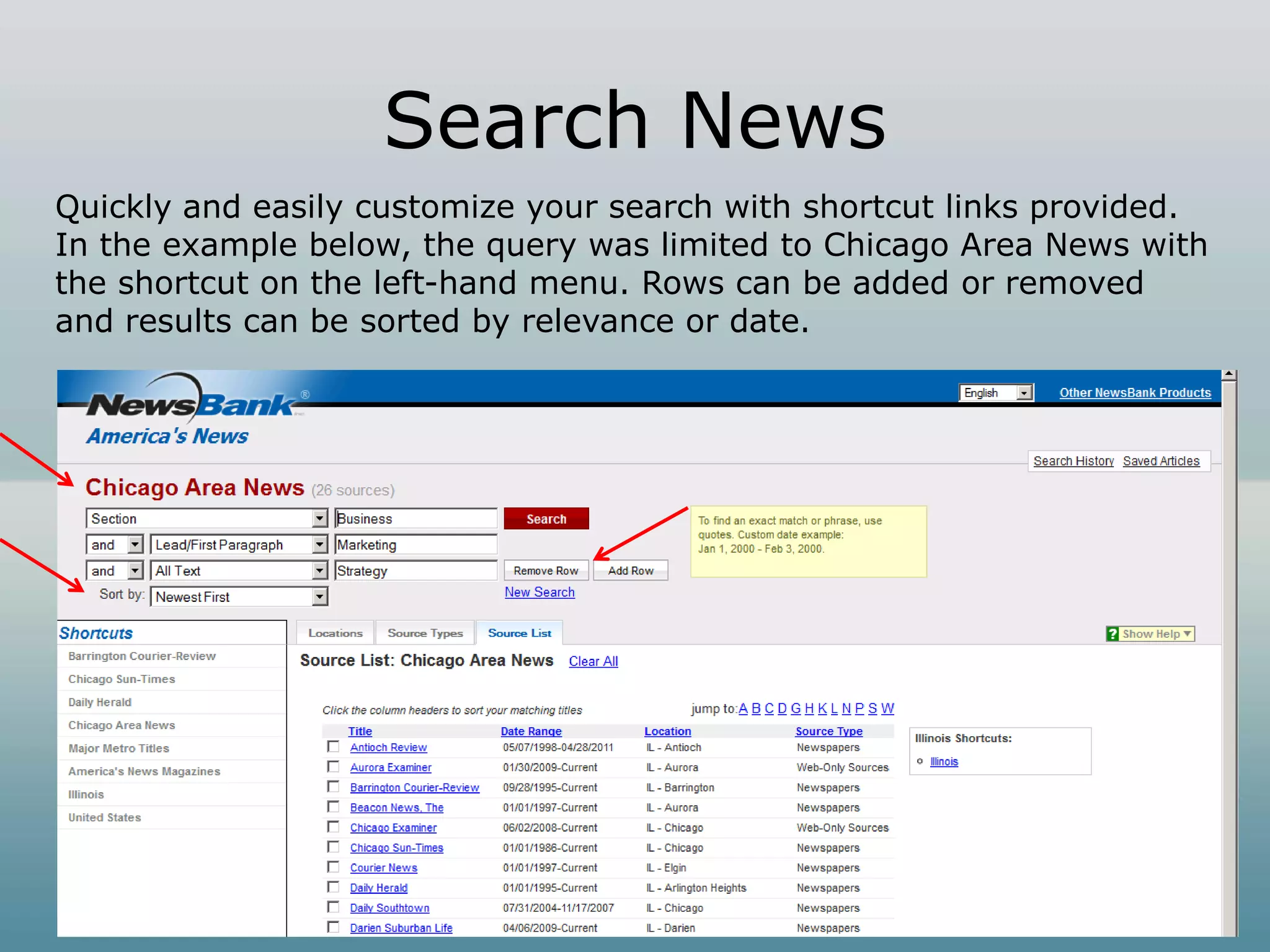
Task: Jump to letter A in source list
Action: [743, 708]
